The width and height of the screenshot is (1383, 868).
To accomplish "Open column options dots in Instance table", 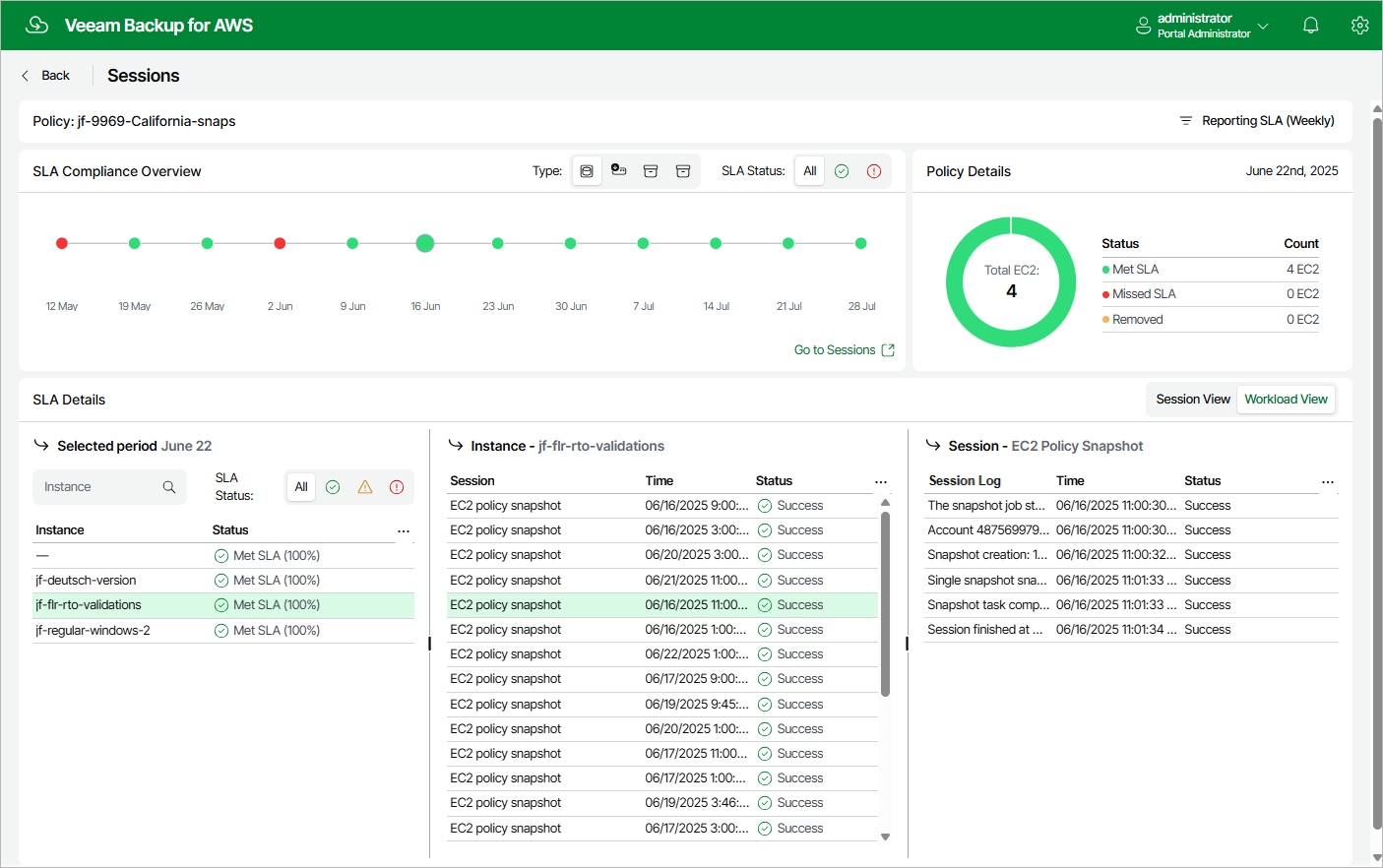I will click(404, 530).
